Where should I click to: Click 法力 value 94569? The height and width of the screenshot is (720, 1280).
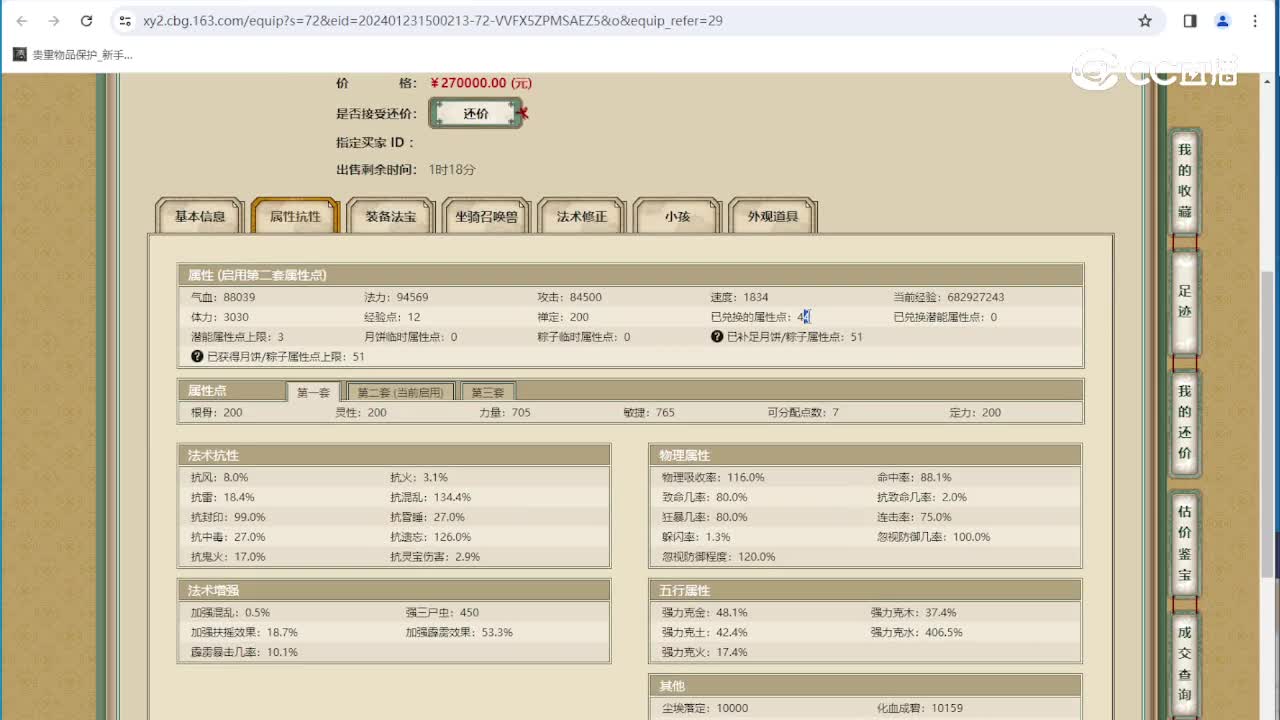(412, 297)
